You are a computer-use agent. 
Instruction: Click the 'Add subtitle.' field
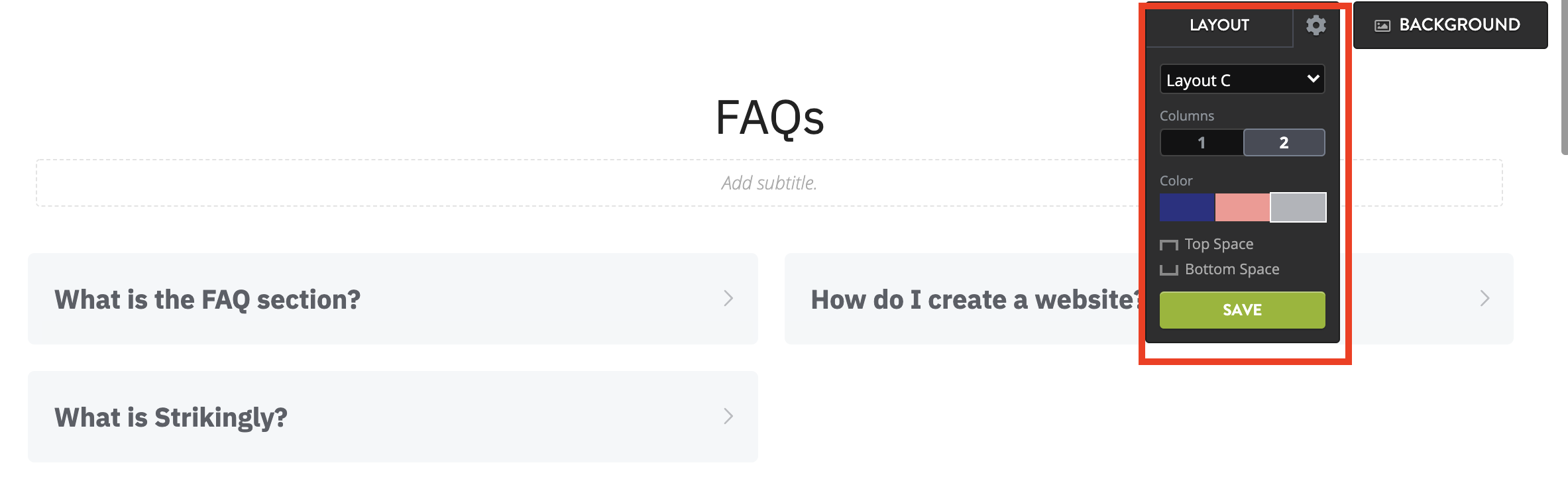[769, 183]
